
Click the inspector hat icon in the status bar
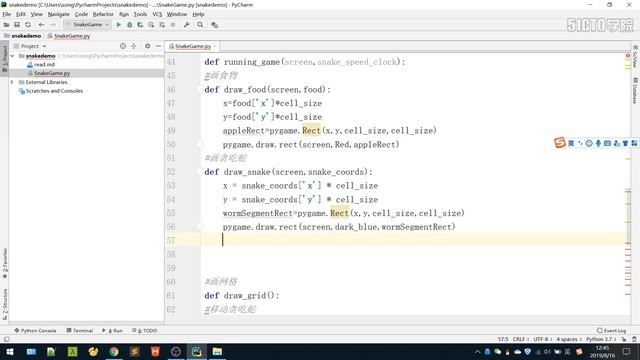tap(634, 339)
